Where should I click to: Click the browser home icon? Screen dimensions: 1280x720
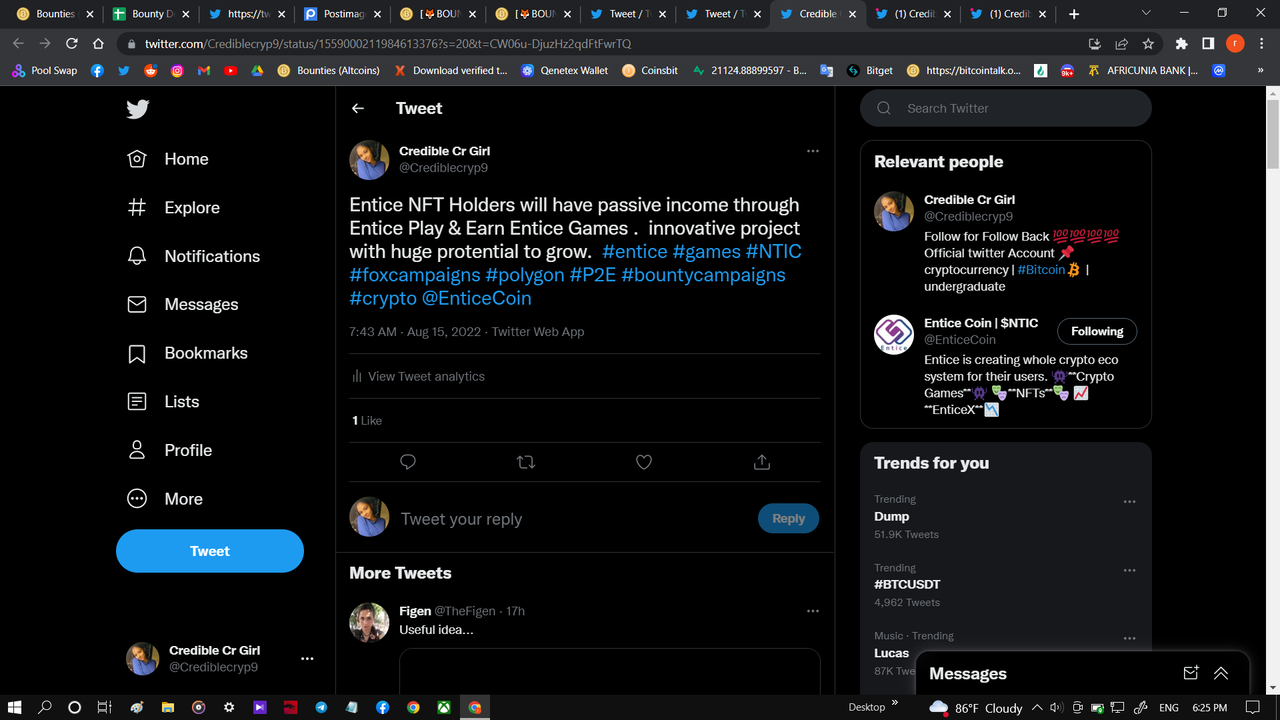pyautogui.click(x=98, y=44)
